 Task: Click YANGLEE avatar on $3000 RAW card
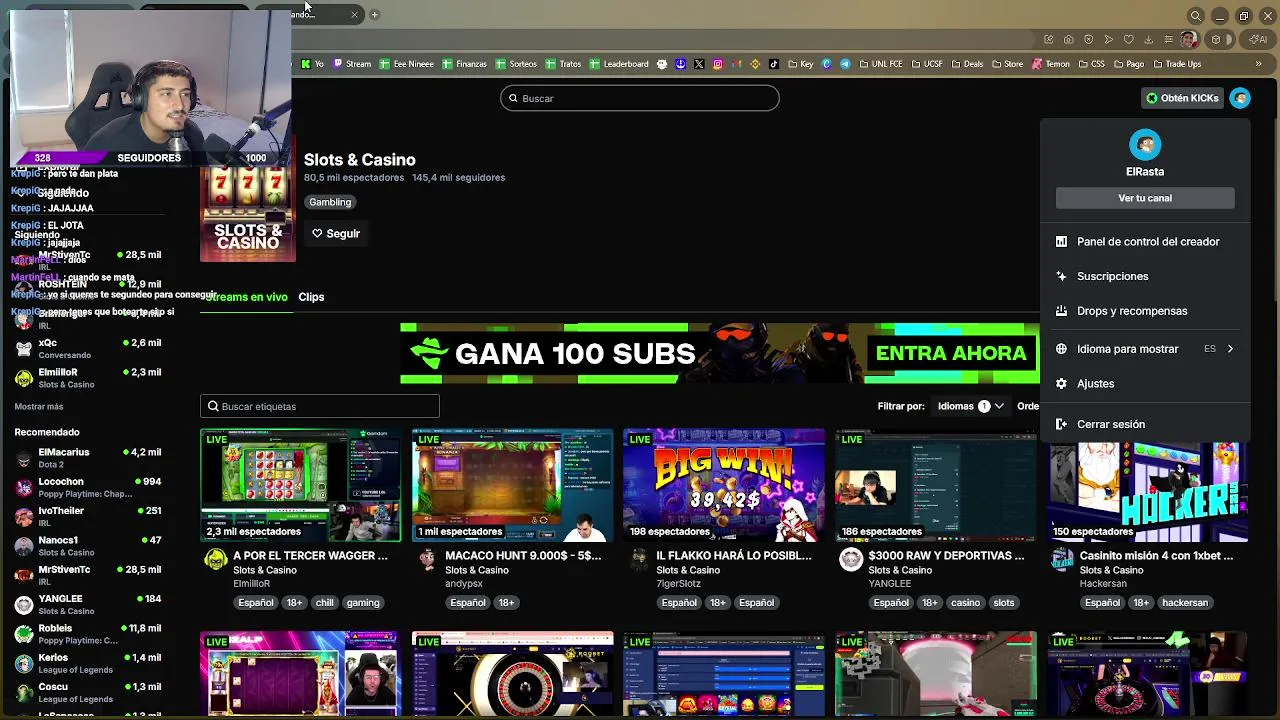pos(851,560)
